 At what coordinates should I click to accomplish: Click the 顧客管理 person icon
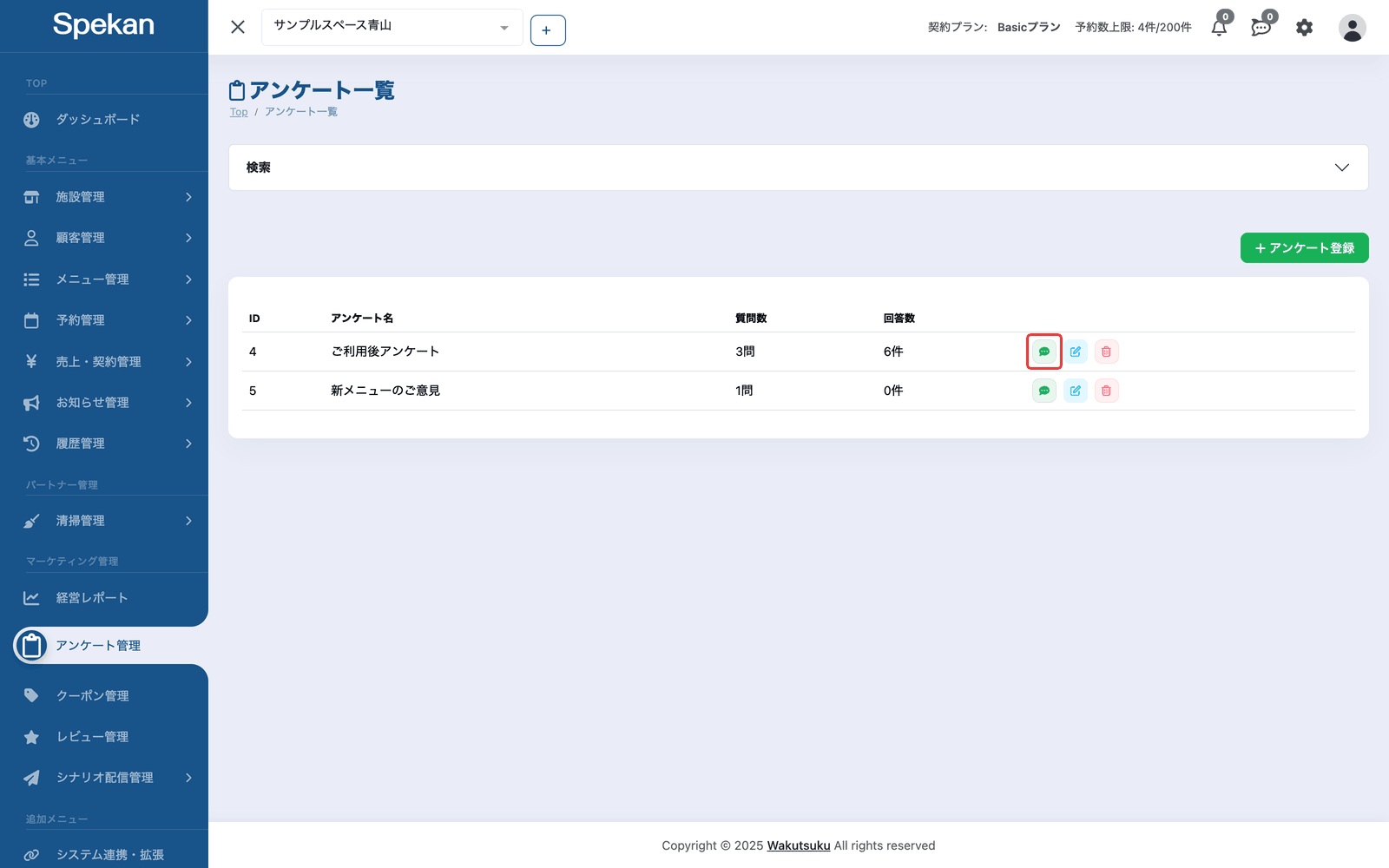coord(31,238)
